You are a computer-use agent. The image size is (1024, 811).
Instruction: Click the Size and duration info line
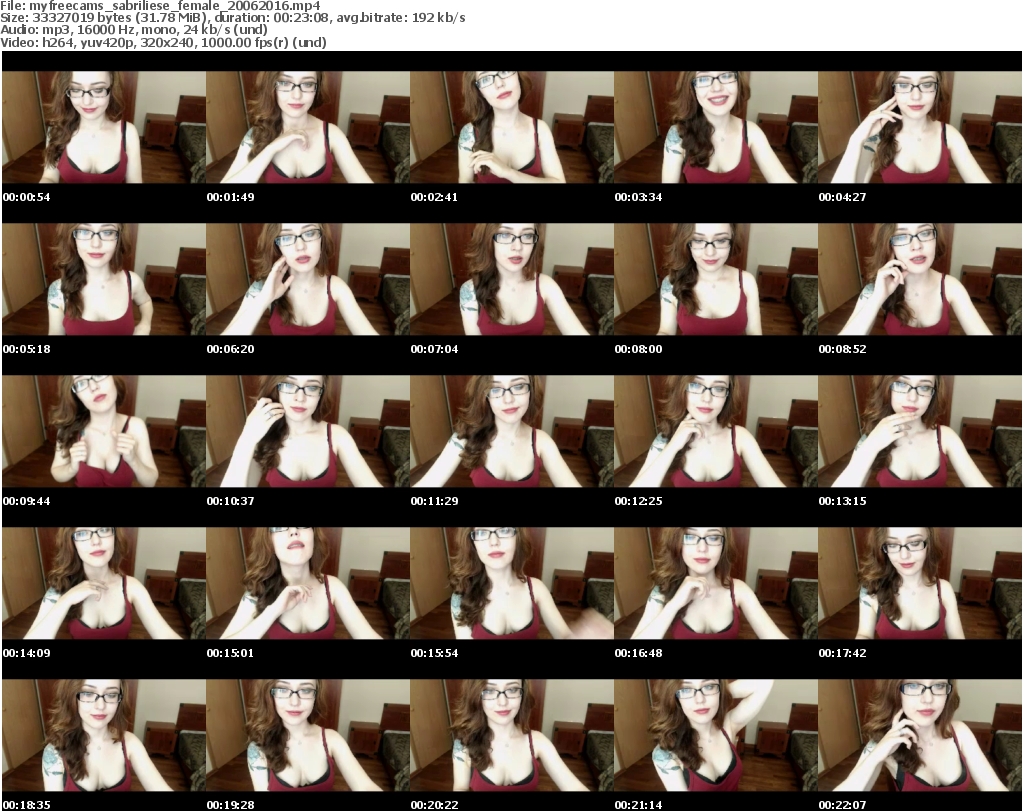click(232, 18)
